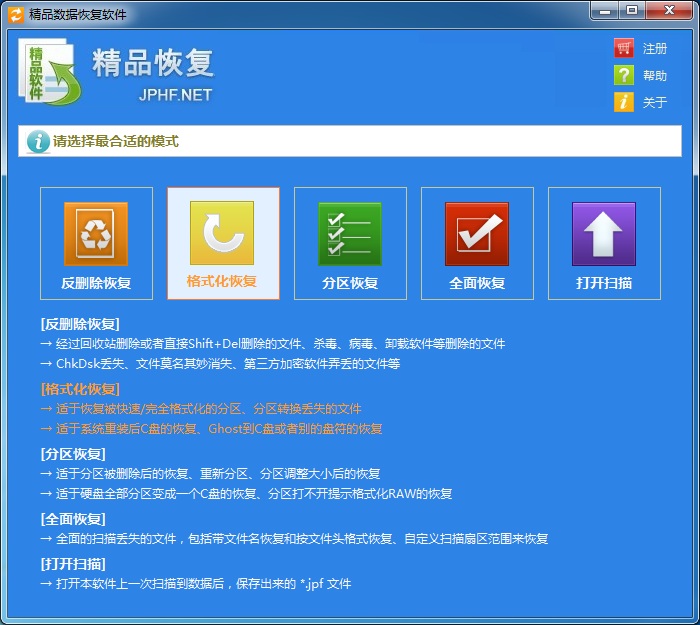Image resolution: width=700 pixels, height=625 pixels.
Task: Close the 精品数据恢复软件 window
Action: tap(669, 11)
